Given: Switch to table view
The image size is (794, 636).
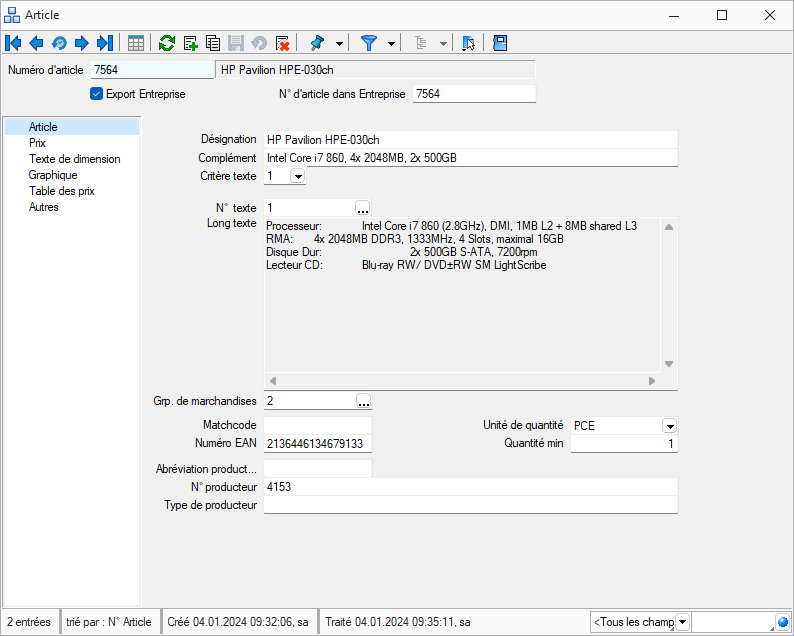Looking at the screenshot, I should click(136, 43).
